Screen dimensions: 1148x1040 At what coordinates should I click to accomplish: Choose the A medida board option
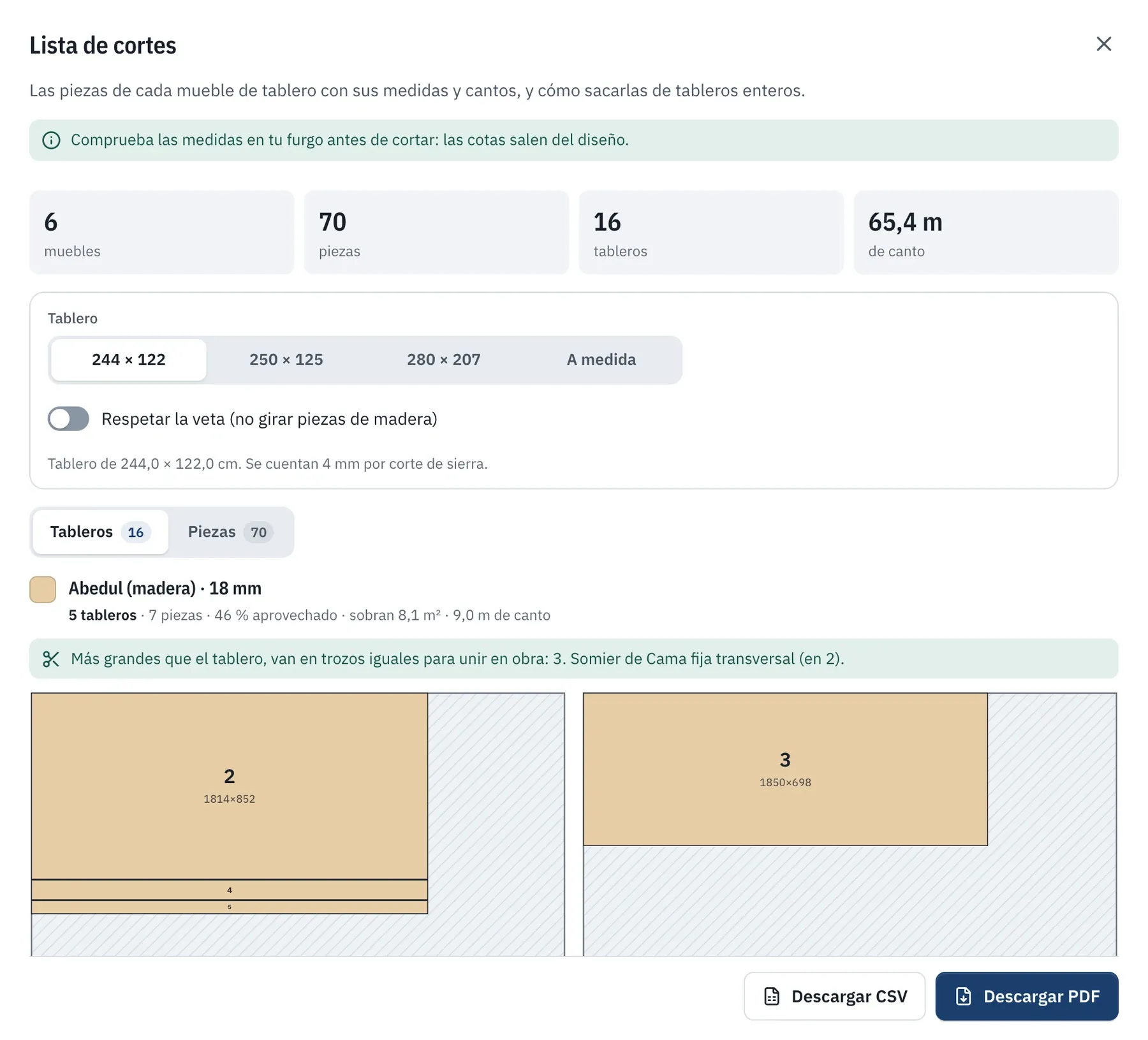(601, 360)
